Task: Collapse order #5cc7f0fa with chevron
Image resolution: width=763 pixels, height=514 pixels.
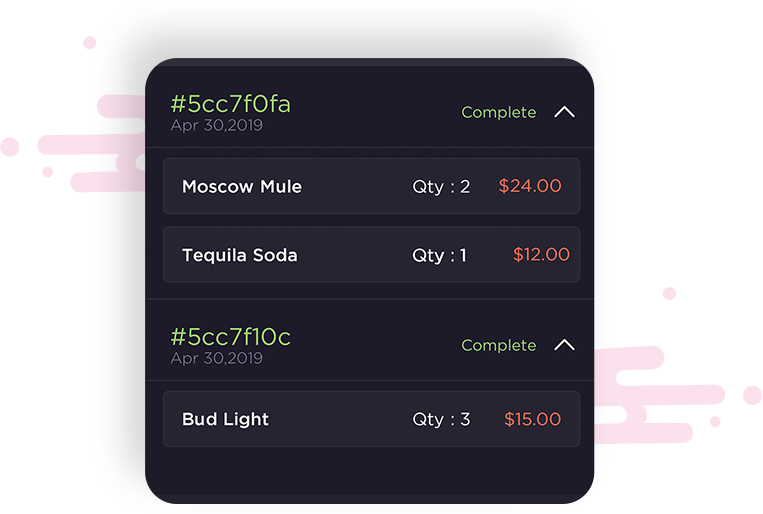Action: (x=564, y=112)
